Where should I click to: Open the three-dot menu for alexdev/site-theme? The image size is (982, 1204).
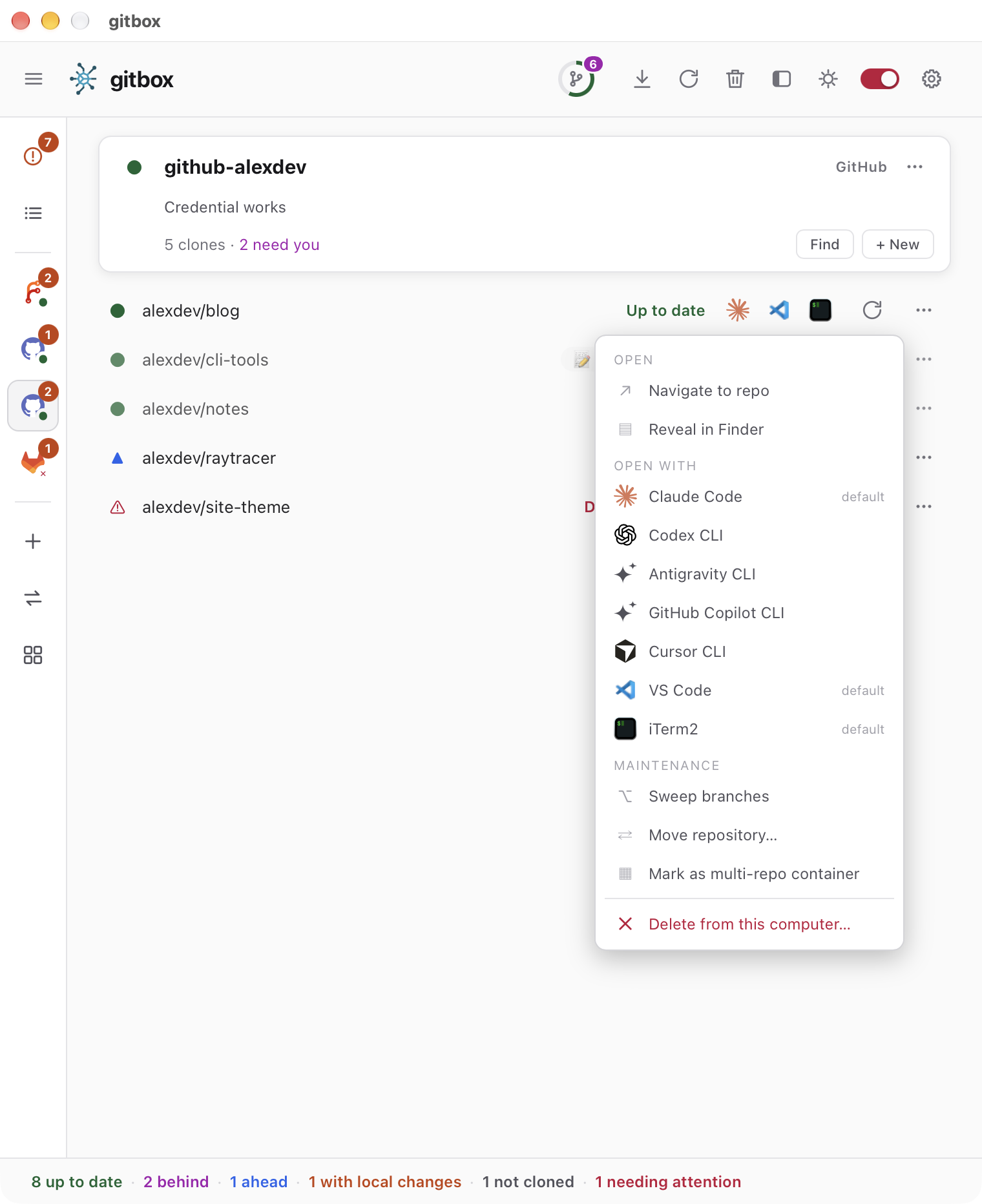tap(924, 506)
